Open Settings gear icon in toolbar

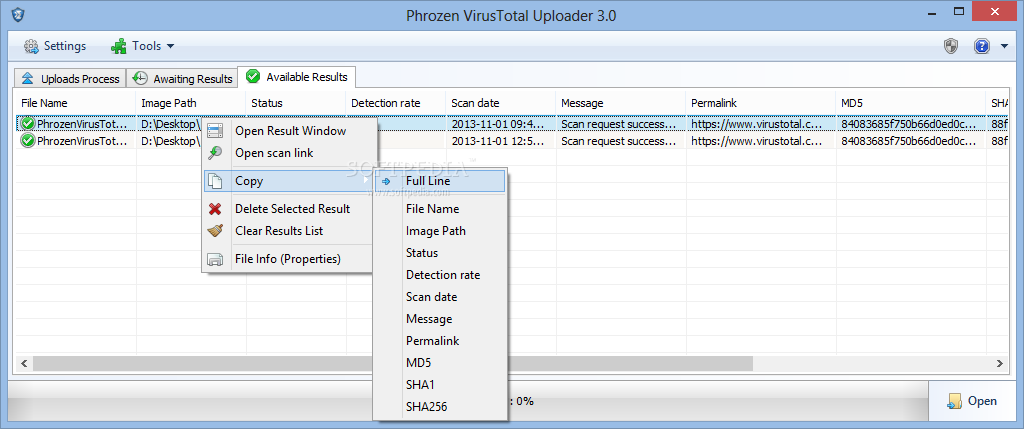31,46
